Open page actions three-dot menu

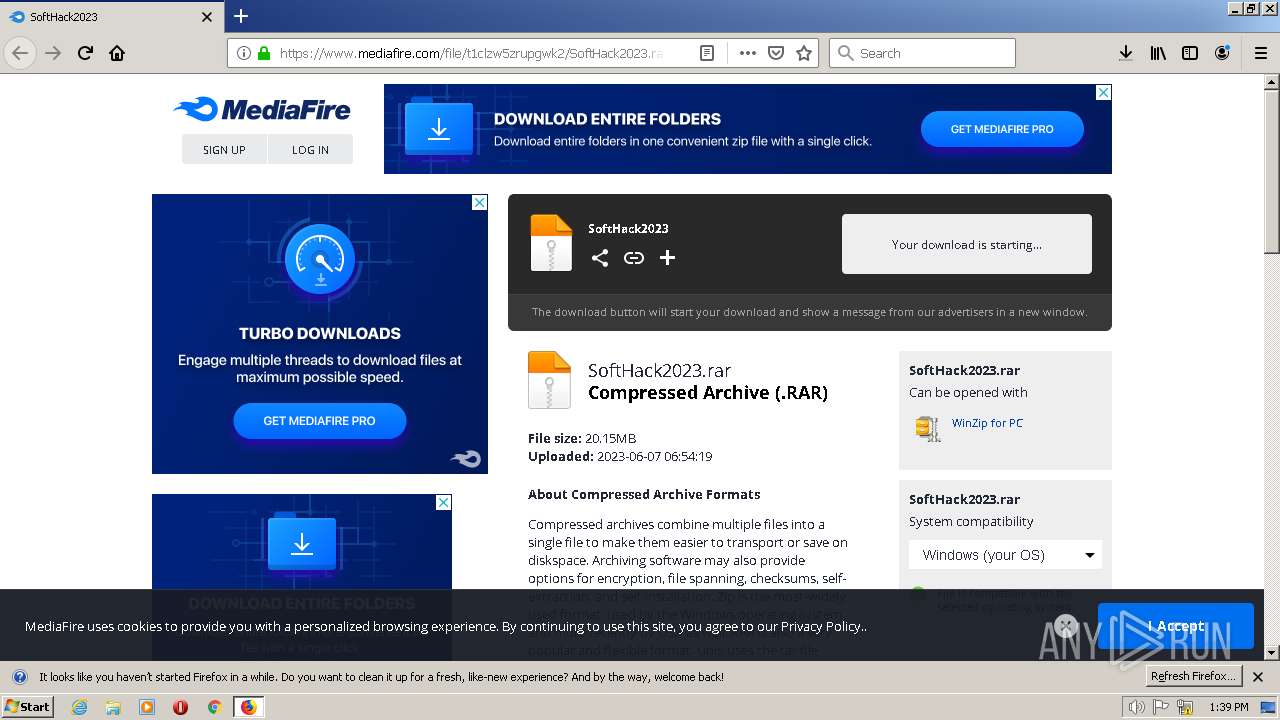pos(747,53)
